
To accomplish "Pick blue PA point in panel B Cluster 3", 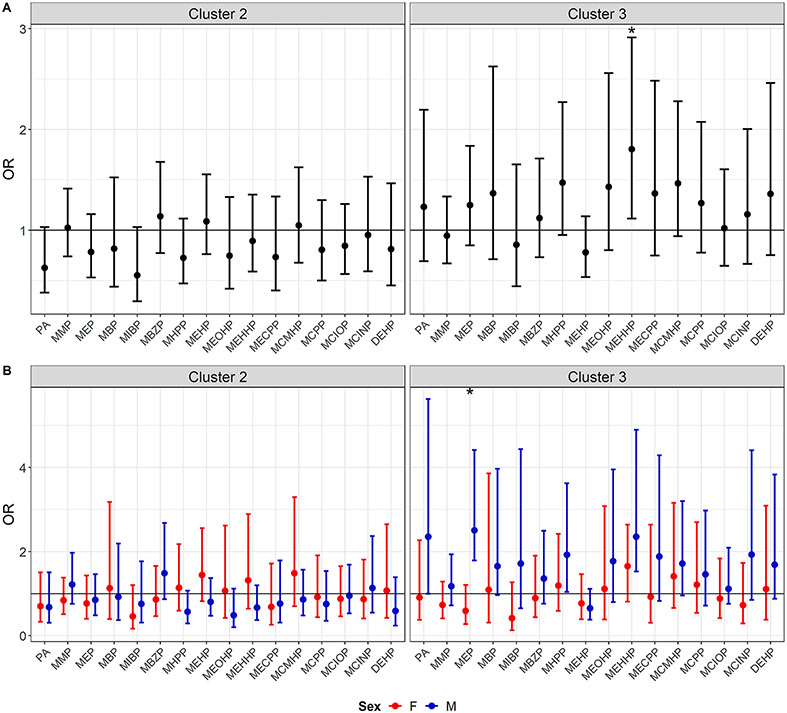I will 429,537.
